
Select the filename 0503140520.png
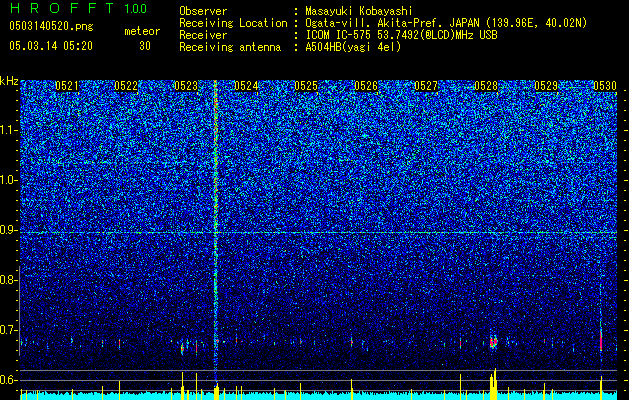tap(51, 27)
